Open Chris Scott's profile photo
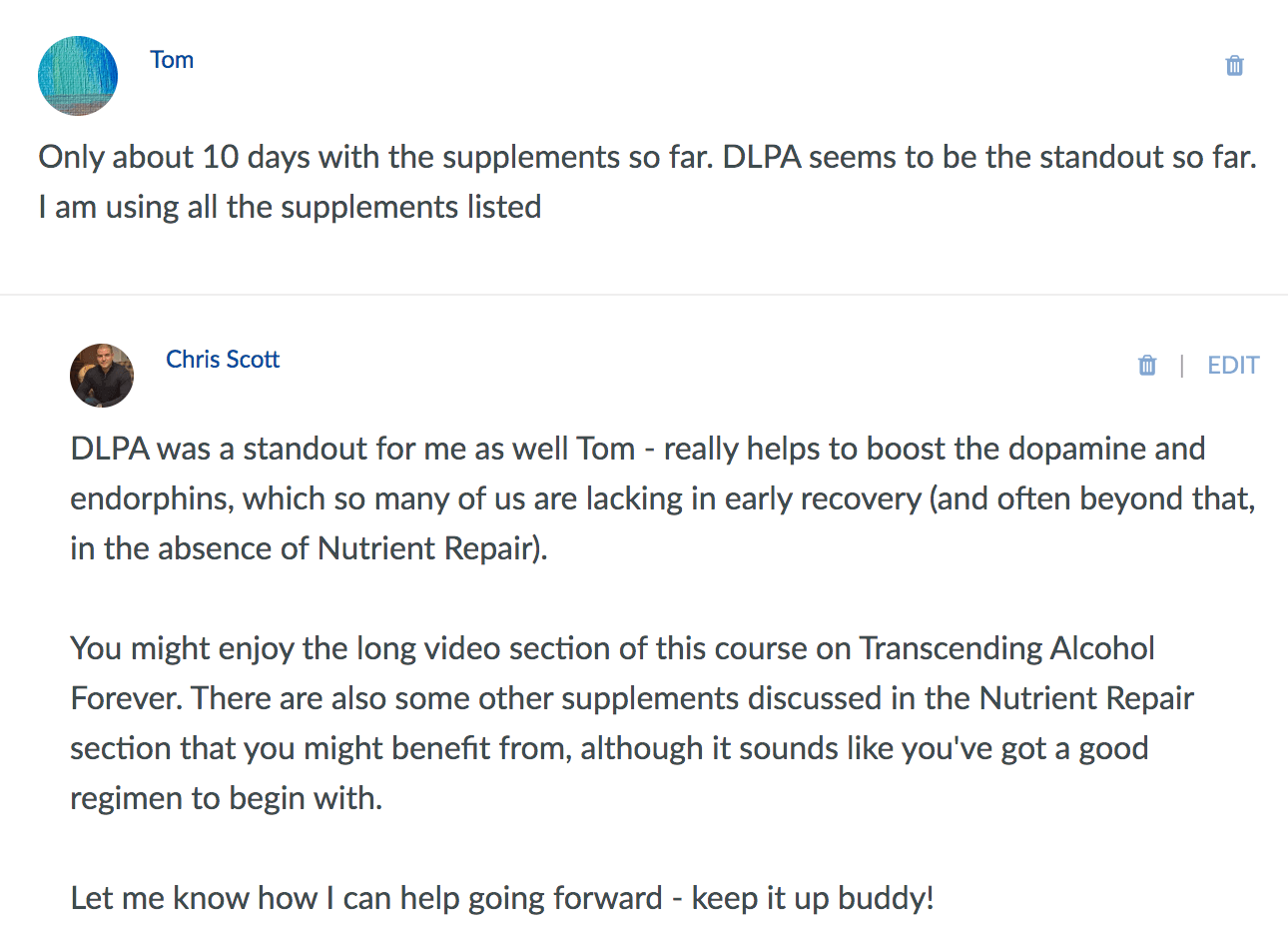The image size is (1288, 941). coord(102,376)
